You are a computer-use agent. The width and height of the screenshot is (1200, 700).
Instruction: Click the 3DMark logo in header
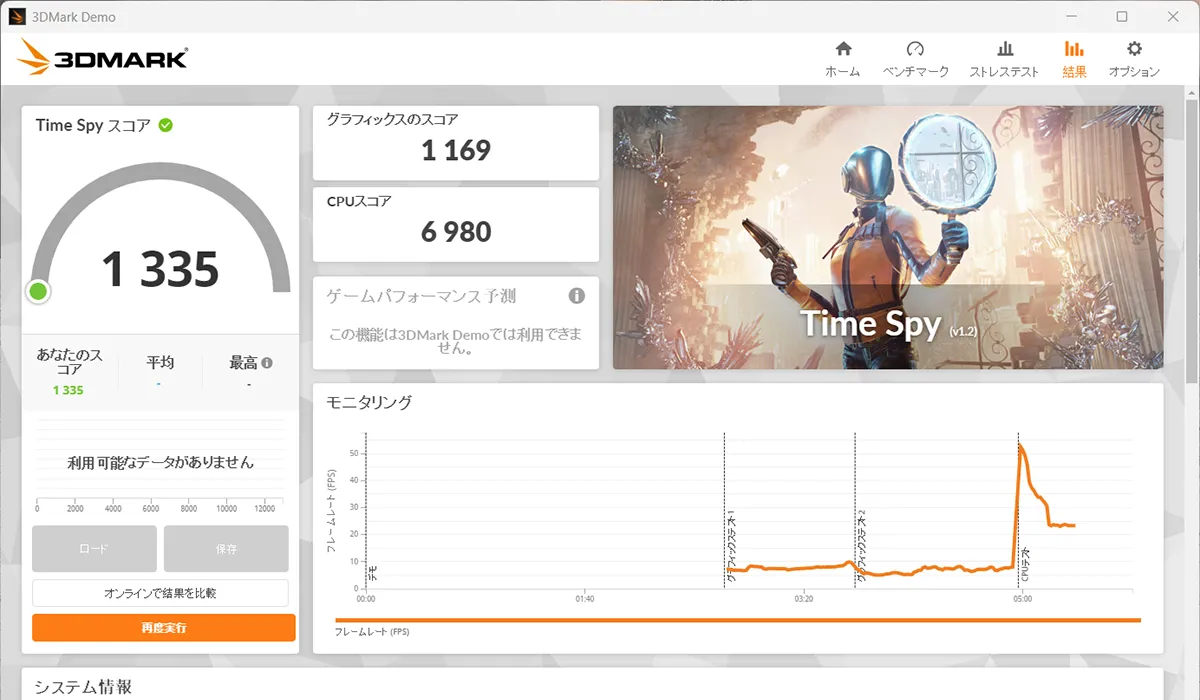102,58
